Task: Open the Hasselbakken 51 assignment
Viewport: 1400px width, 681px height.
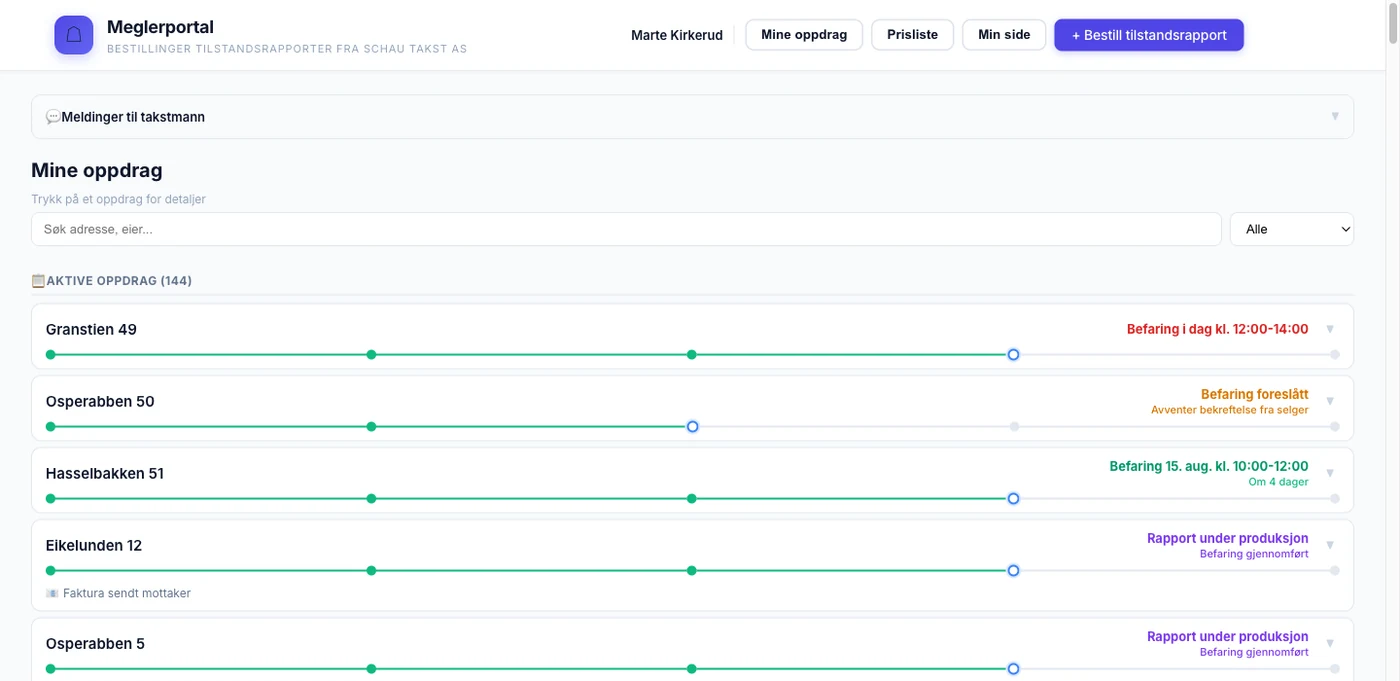Action: [x=692, y=480]
